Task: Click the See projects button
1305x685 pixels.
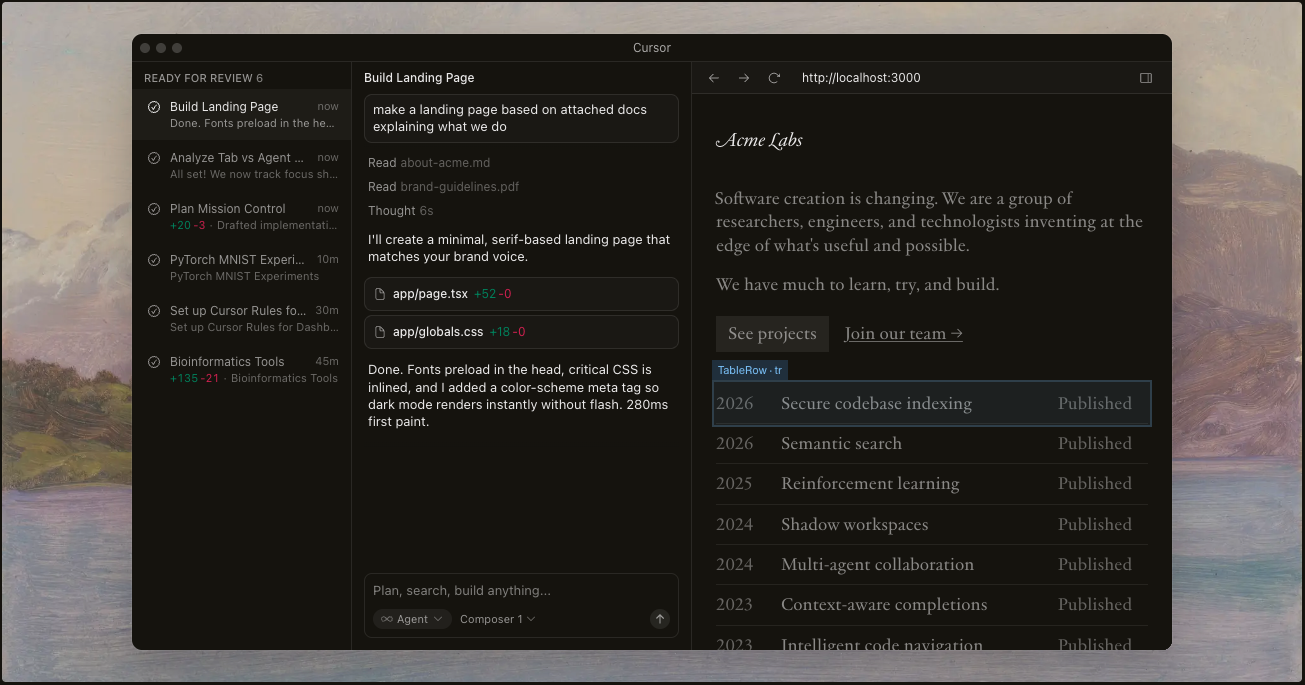Action: coord(772,334)
